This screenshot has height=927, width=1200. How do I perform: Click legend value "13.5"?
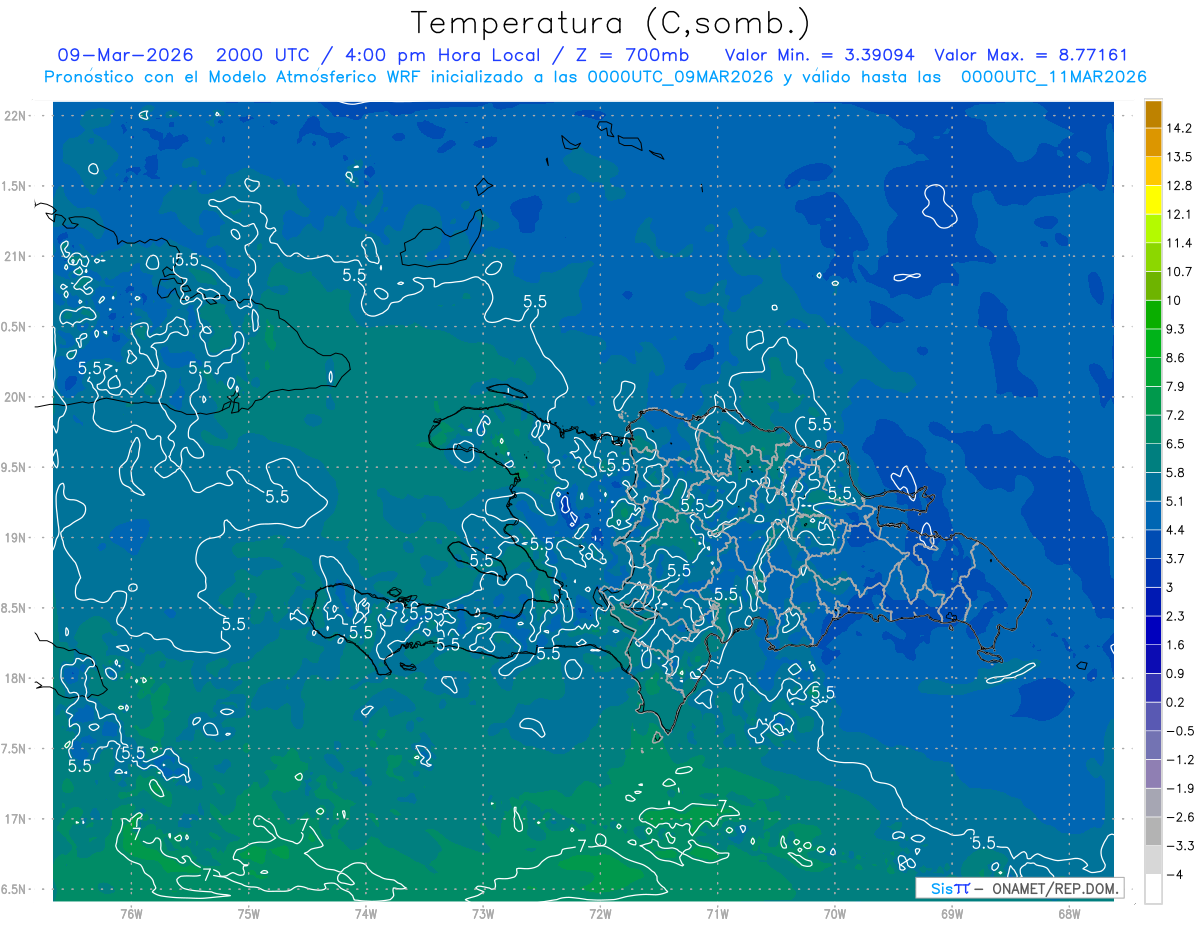(1179, 157)
